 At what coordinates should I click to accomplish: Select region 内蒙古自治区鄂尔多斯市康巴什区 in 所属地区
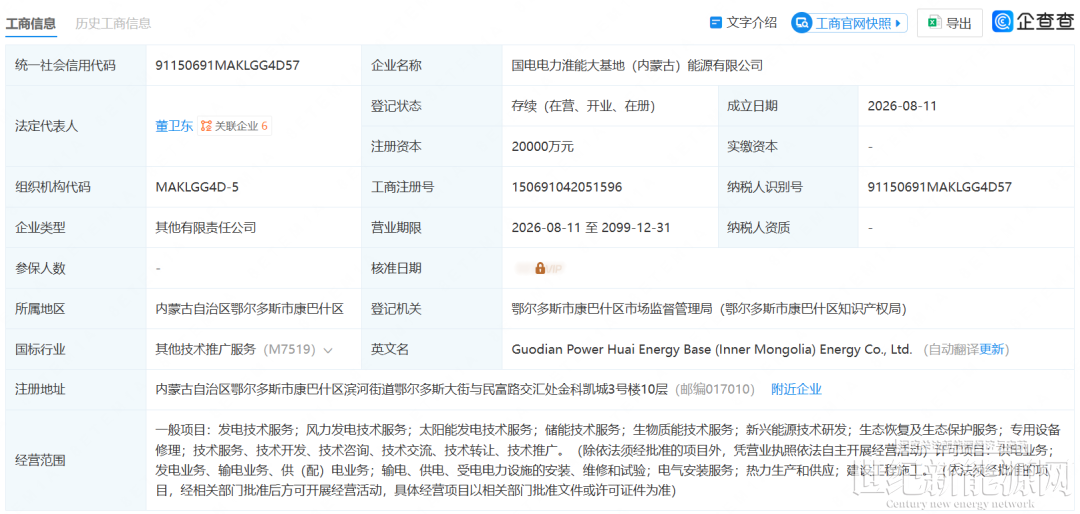coord(249,309)
